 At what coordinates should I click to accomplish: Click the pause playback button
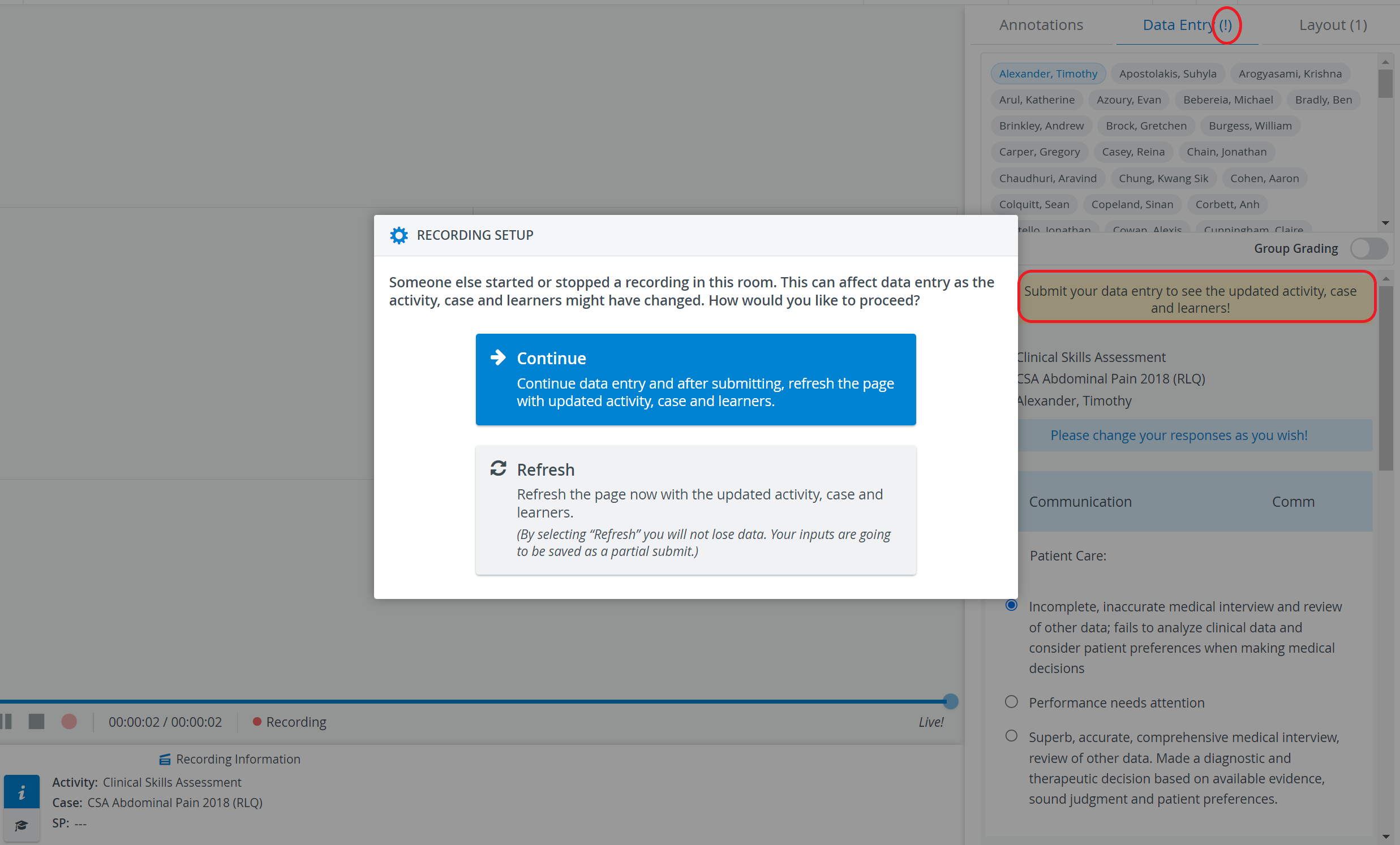[x=6, y=721]
